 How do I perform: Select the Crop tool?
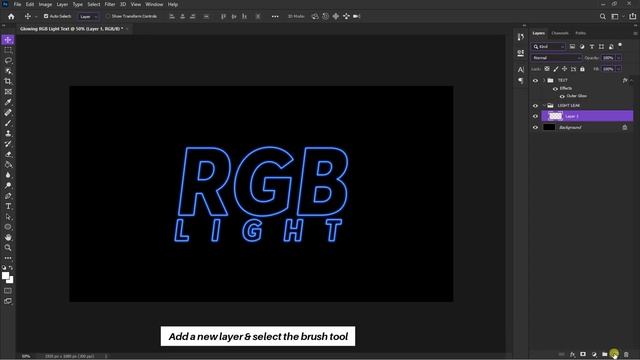8,81
